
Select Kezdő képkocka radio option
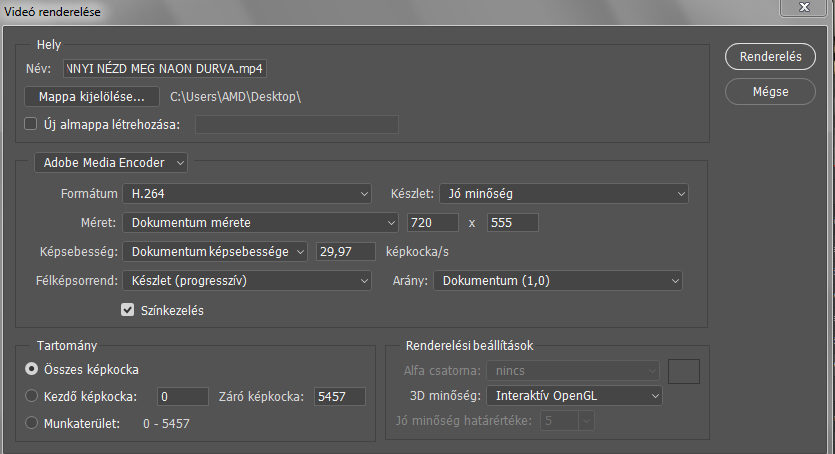tap(31, 396)
